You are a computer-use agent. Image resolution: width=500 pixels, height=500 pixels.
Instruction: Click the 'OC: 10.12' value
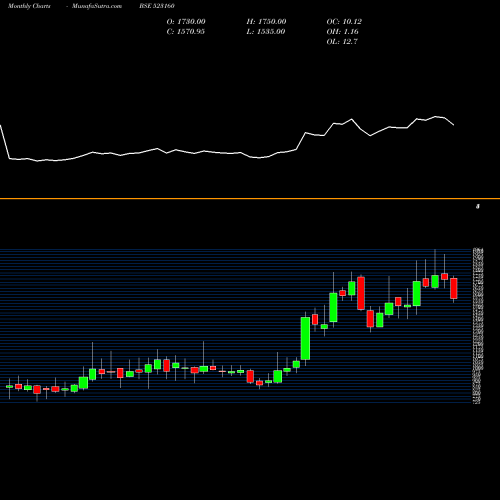click(x=344, y=22)
